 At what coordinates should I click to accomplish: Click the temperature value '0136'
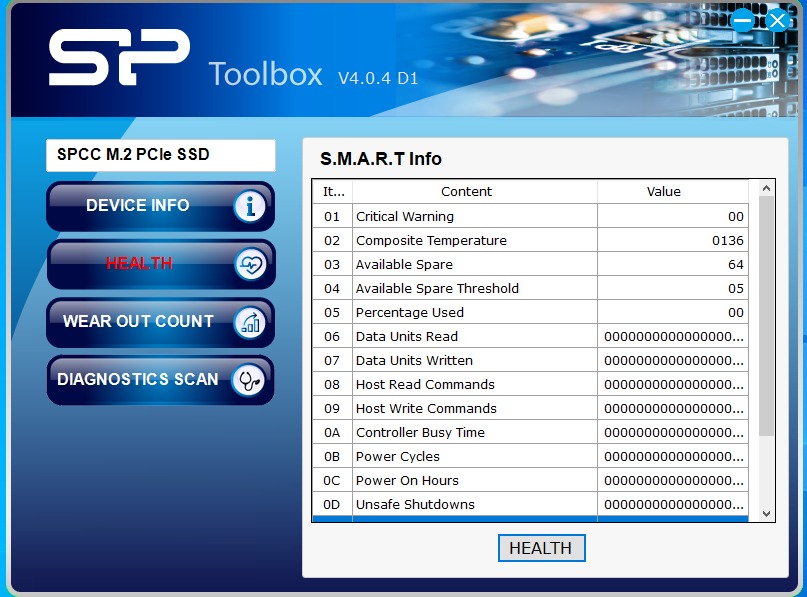728,240
